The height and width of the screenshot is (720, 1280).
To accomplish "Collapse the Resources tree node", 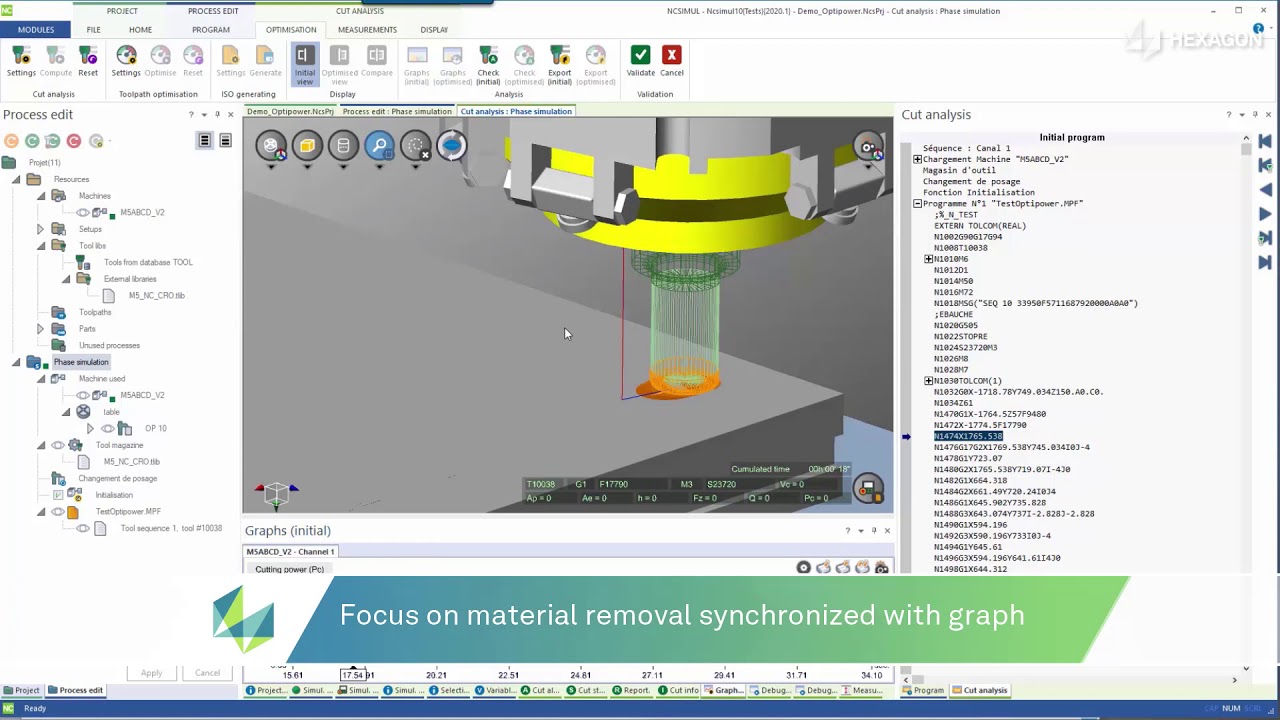I will click(x=16, y=179).
